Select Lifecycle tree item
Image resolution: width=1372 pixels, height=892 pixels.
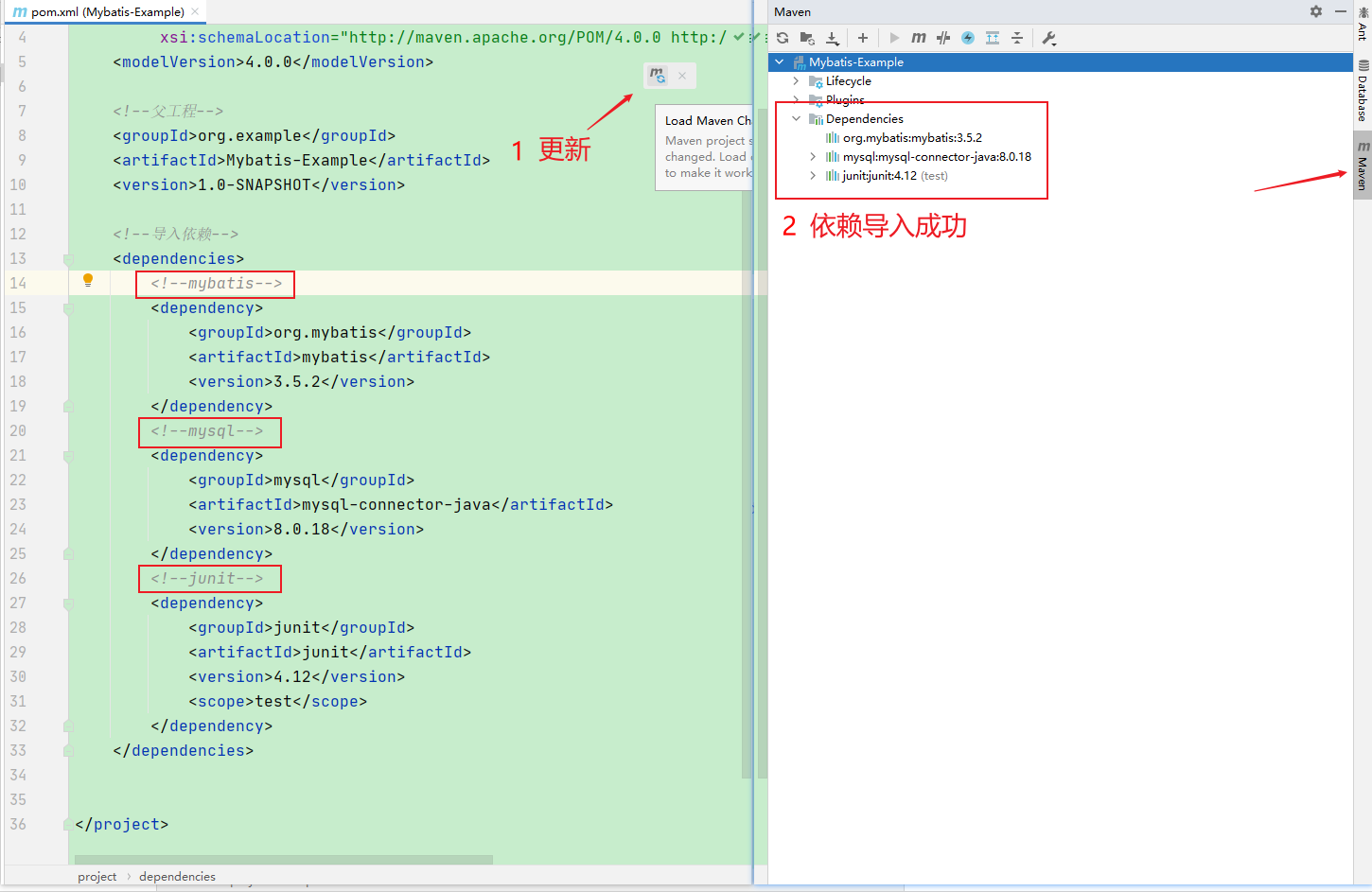[848, 81]
